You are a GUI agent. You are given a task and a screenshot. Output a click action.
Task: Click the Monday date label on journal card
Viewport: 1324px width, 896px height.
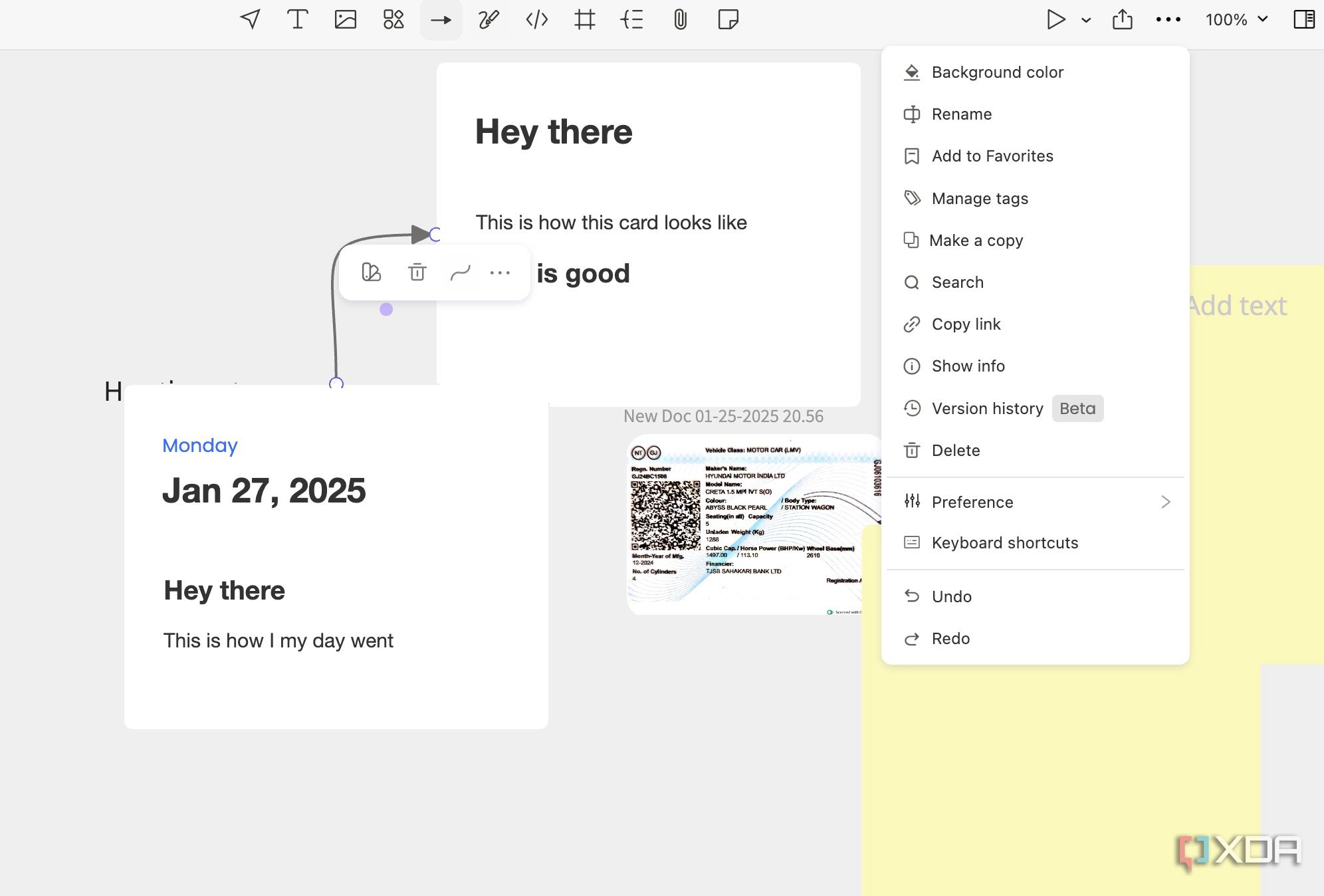(200, 445)
